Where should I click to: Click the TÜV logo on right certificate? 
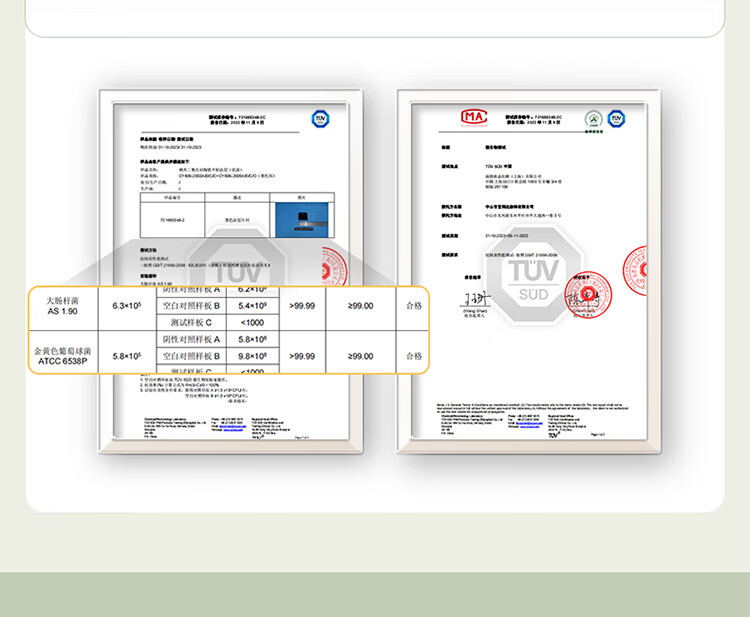pyautogui.click(x=617, y=118)
